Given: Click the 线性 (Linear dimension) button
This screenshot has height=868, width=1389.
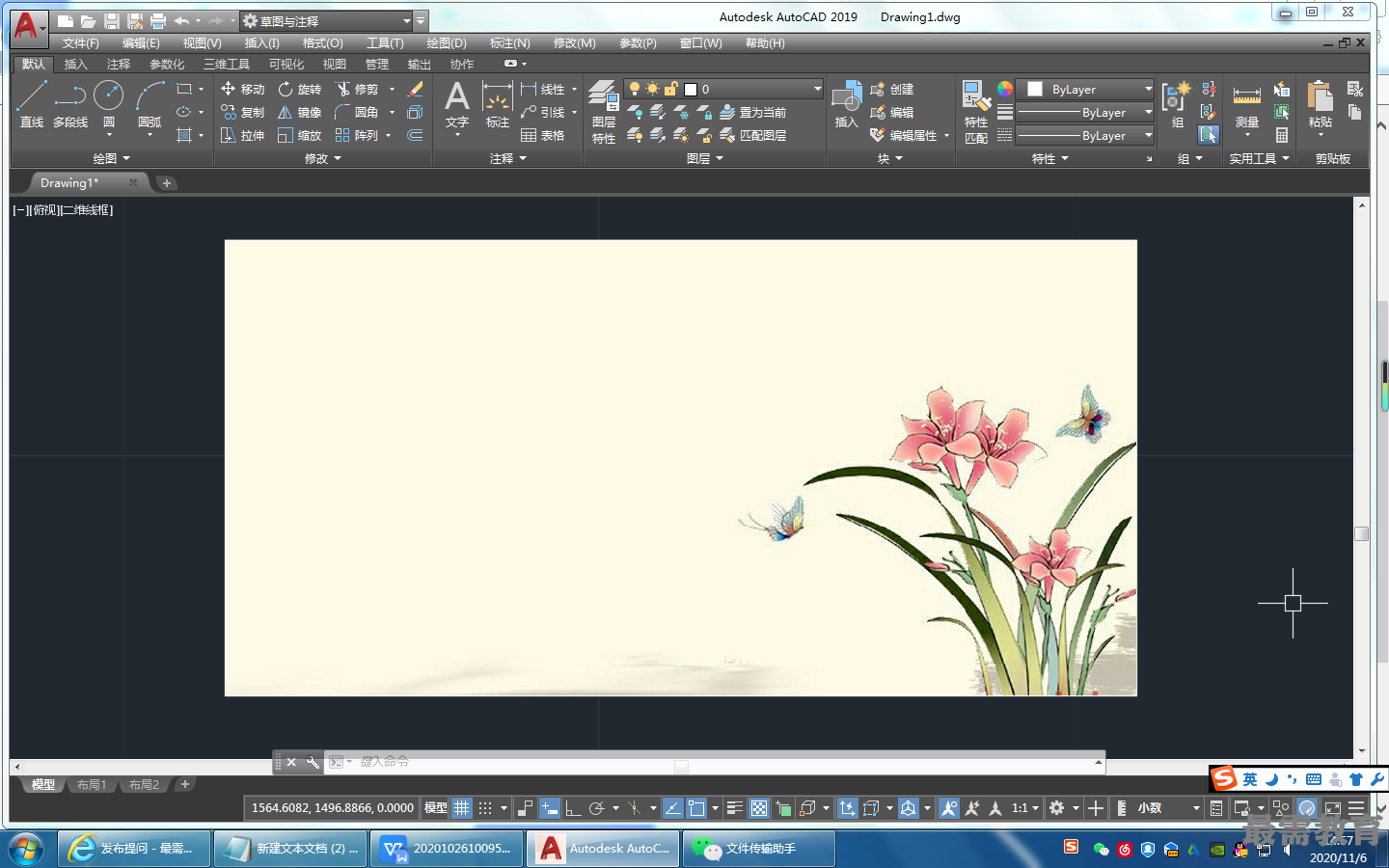Looking at the screenshot, I should point(543,89).
